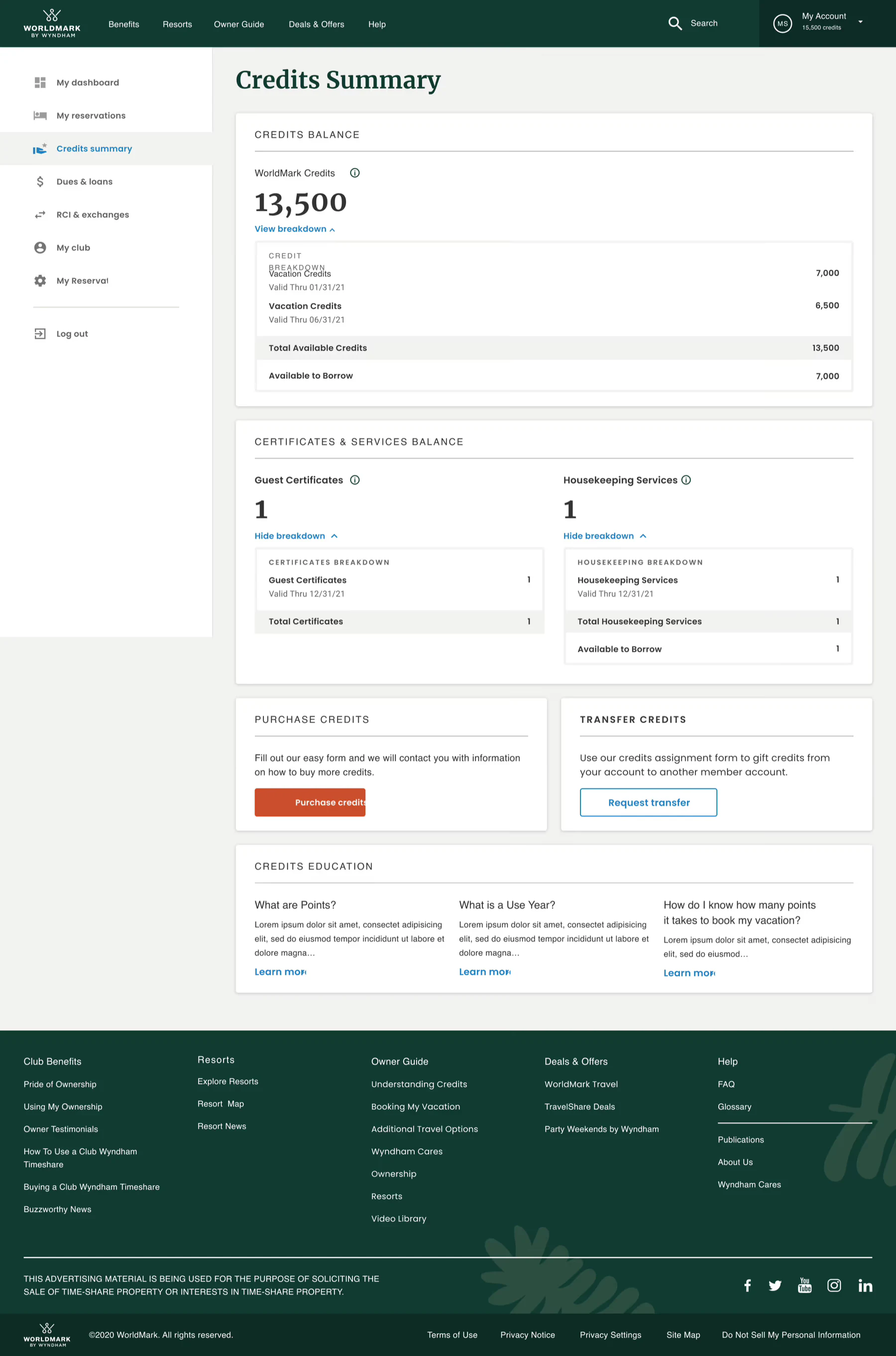This screenshot has width=896, height=1356.
Task: Open Video Library footer link
Action: pyautogui.click(x=399, y=1219)
